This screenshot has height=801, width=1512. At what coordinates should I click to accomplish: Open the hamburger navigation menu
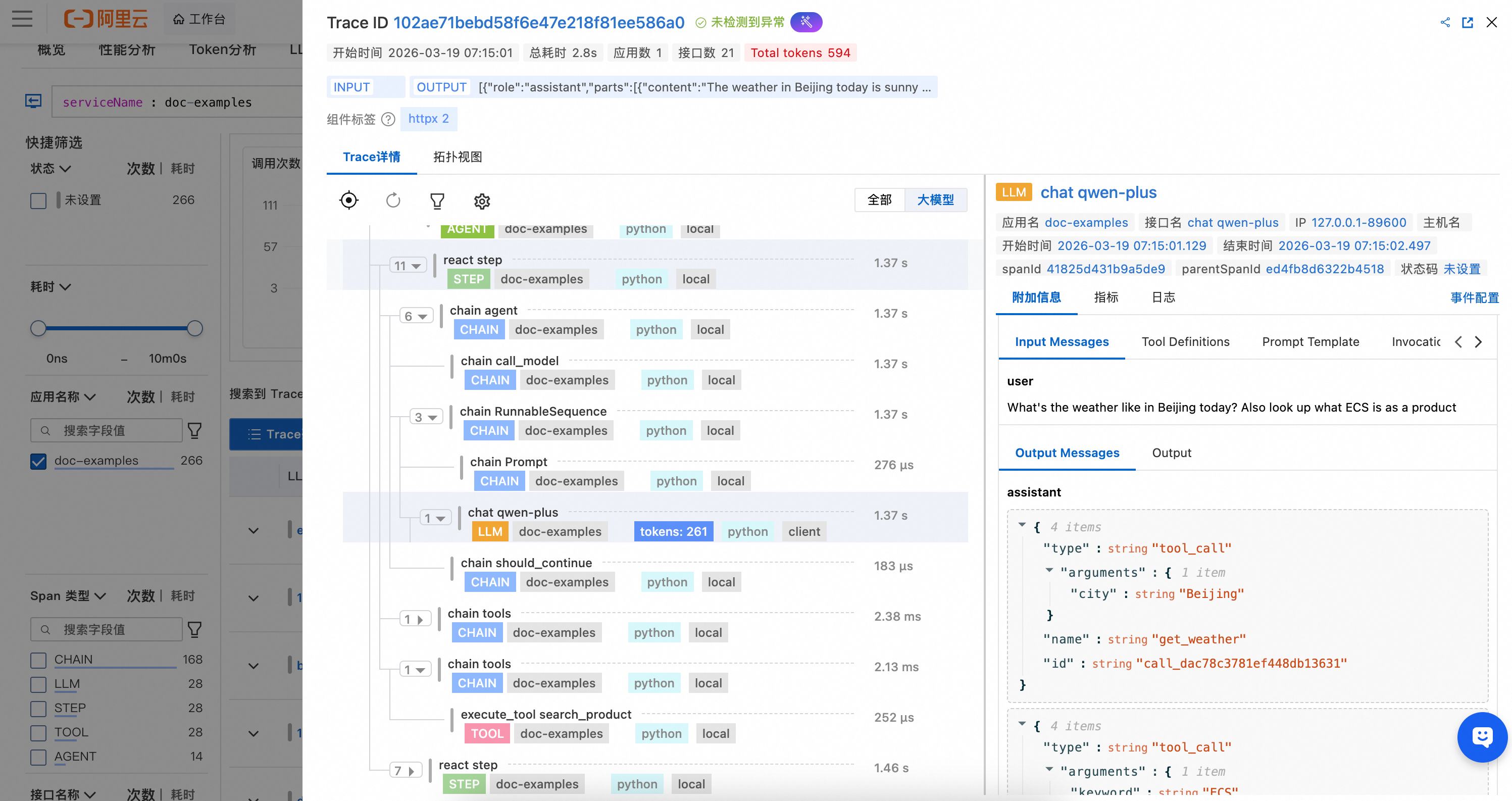pyautogui.click(x=22, y=19)
